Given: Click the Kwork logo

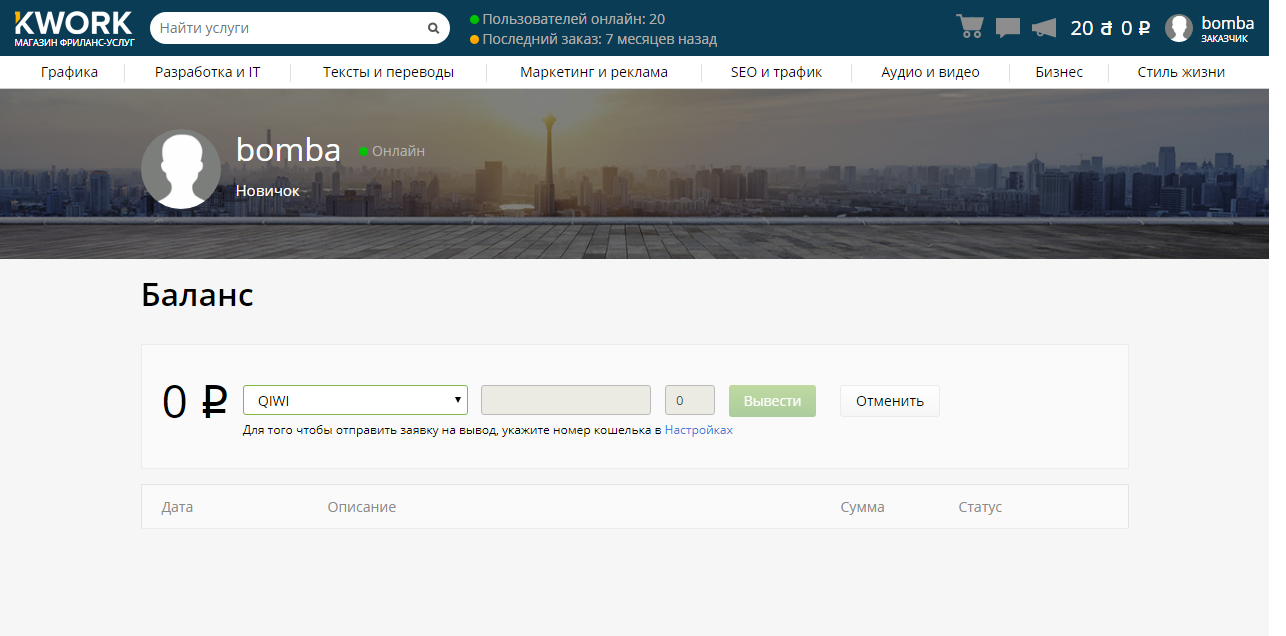Looking at the screenshot, I should [74, 28].
